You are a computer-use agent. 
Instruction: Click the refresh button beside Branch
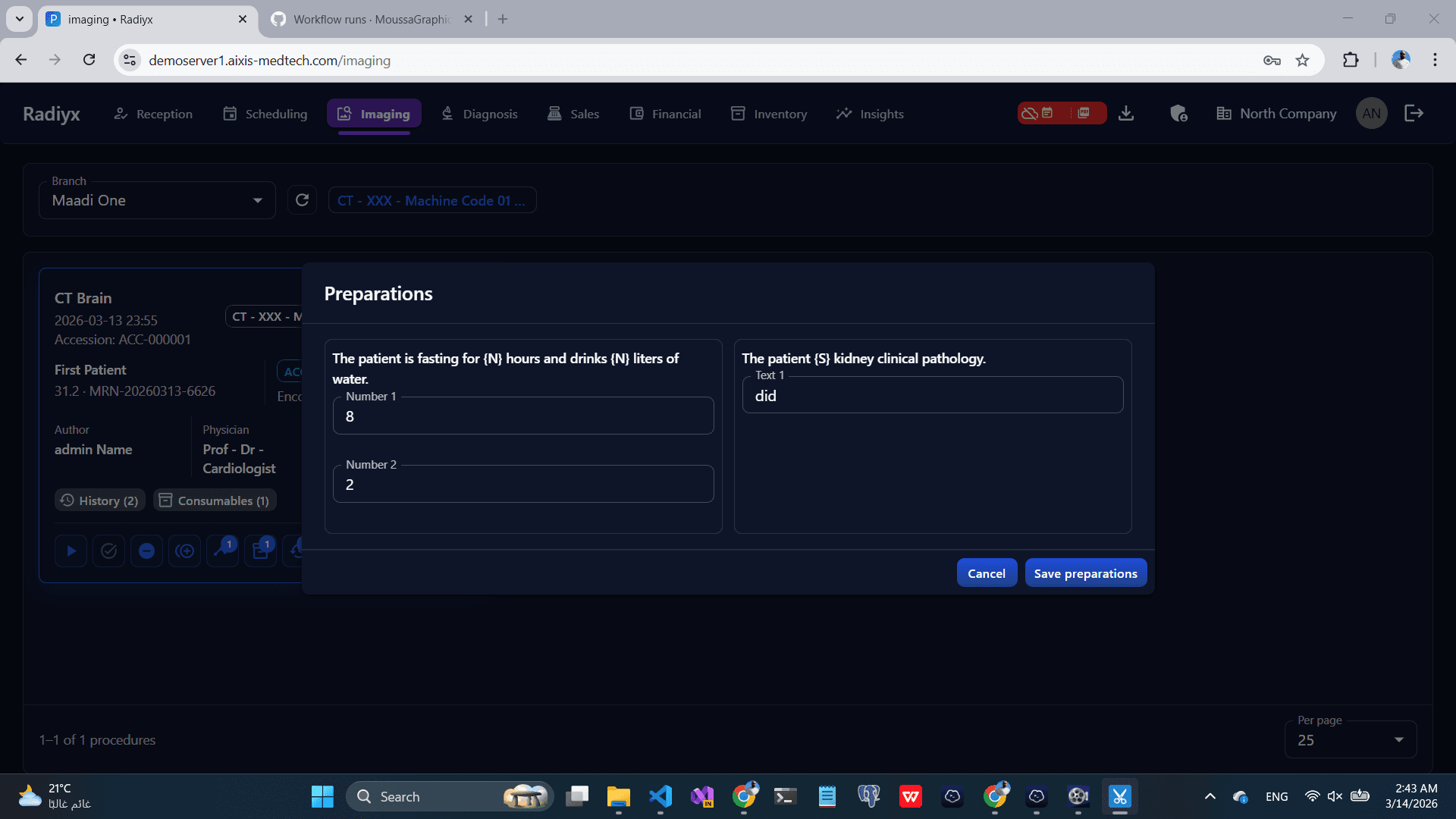tap(302, 200)
